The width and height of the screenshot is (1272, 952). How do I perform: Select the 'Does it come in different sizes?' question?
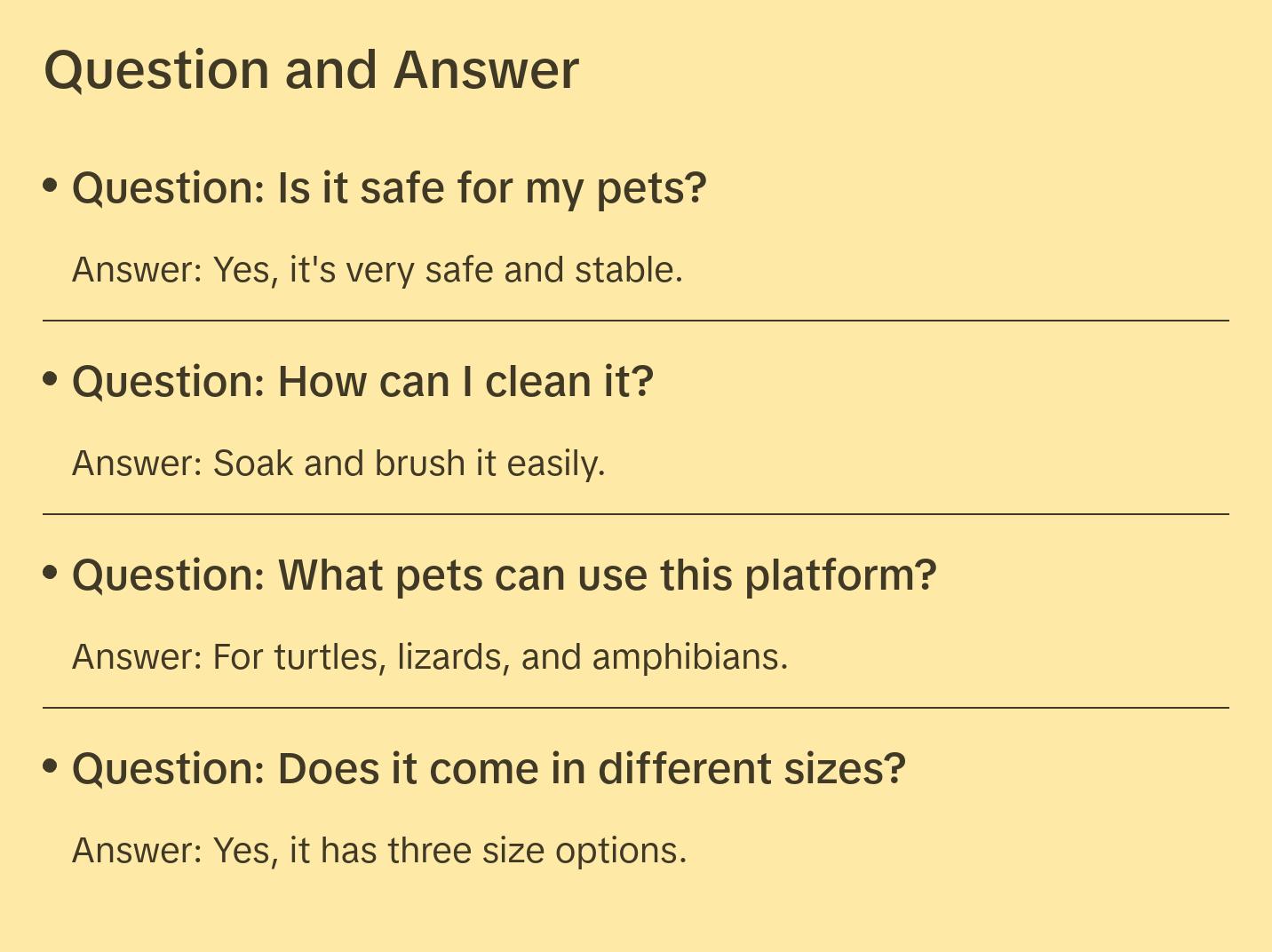pyautogui.click(x=489, y=769)
